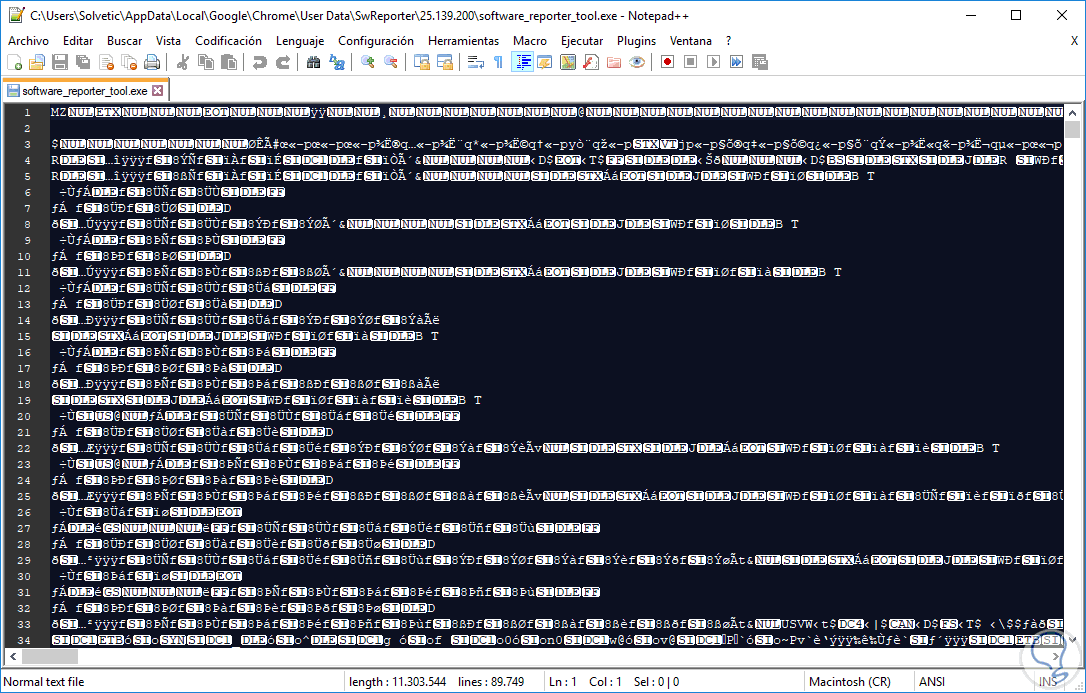Click the ANSI encoding field in the status bar
The width and height of the screenshot is (1086, 693).
[x=932, y=681]
